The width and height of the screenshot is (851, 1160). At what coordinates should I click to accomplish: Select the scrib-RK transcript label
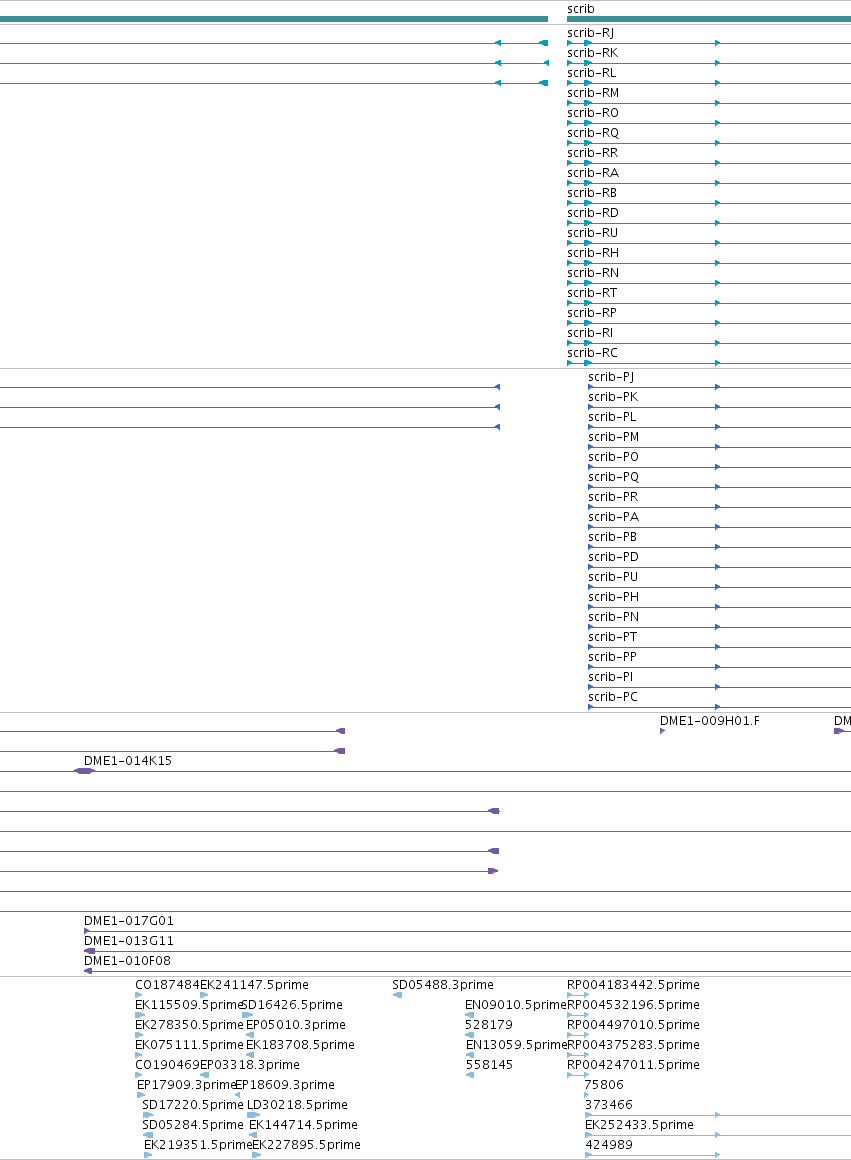[x=592, y=53]
